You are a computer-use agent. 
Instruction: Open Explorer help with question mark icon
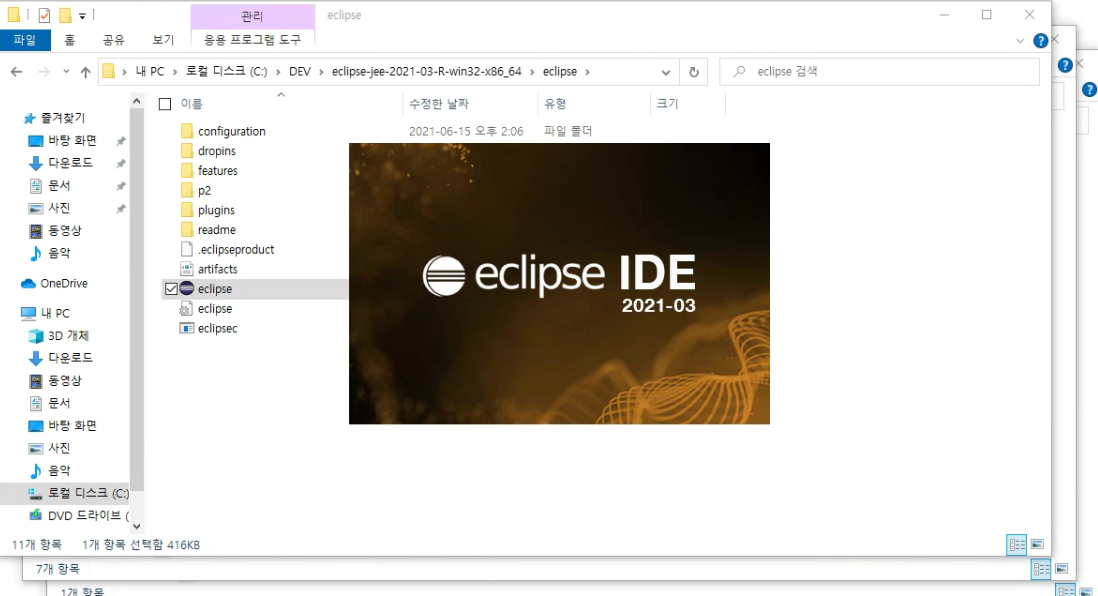1041,41
